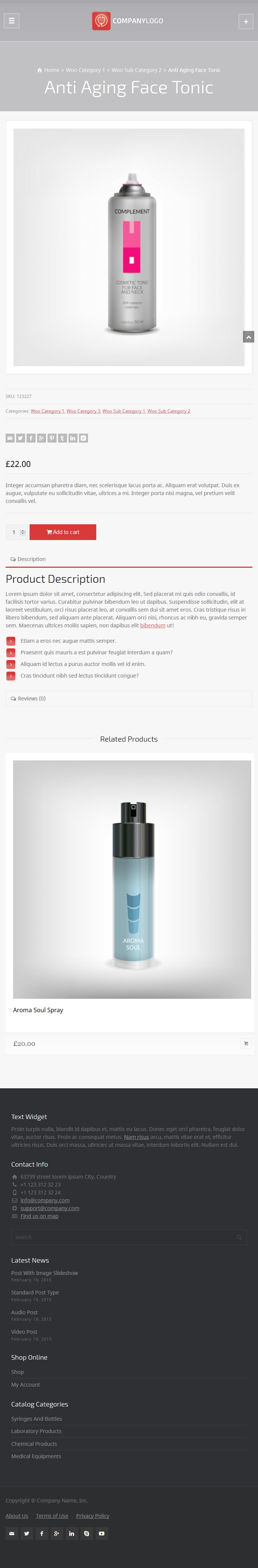Open the hamburger menu in the header
The image size is (258, 1568).
(12, 21)
